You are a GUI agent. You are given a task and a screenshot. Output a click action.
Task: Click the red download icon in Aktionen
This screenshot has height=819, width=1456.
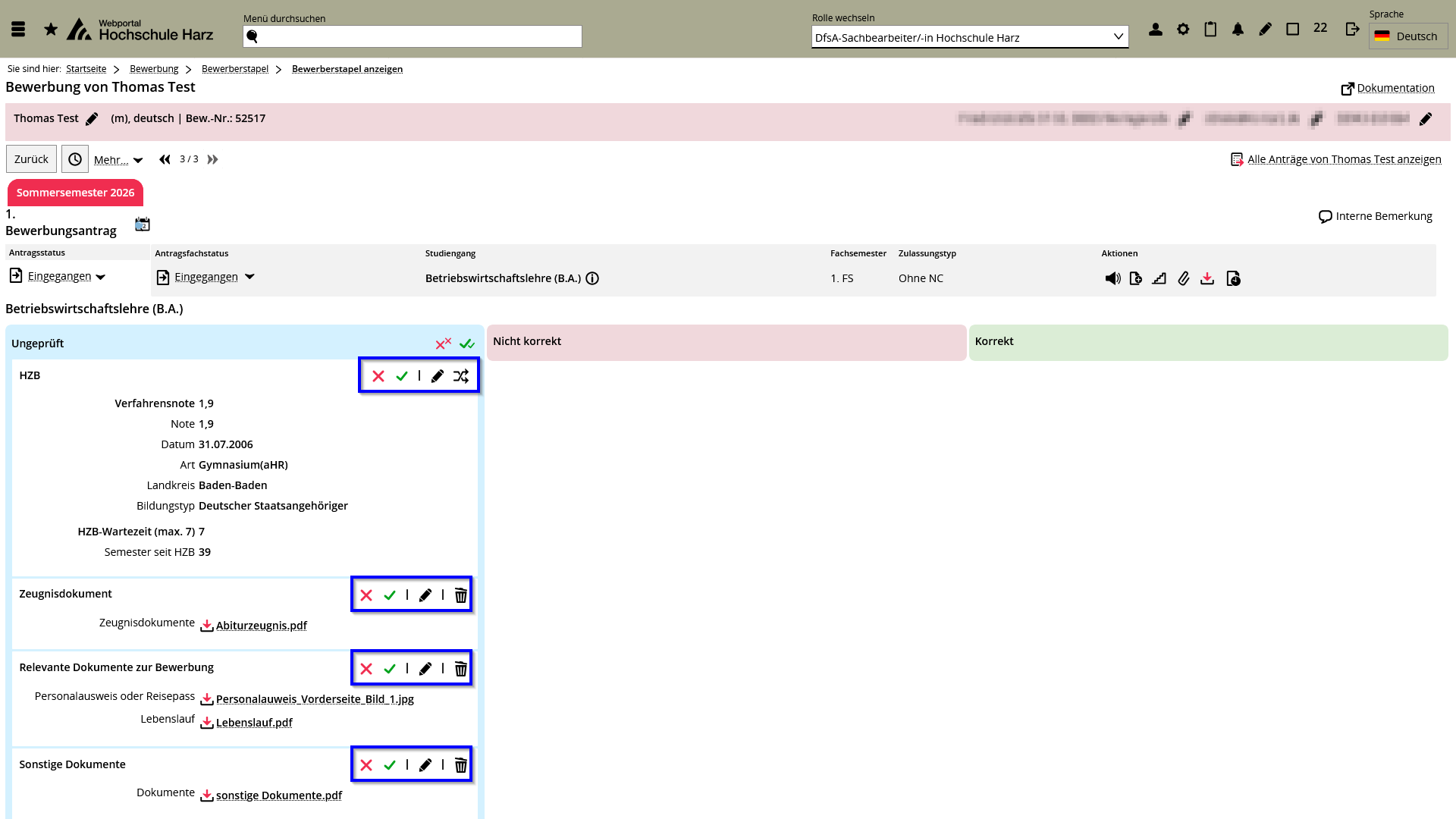pos(1207,279)
